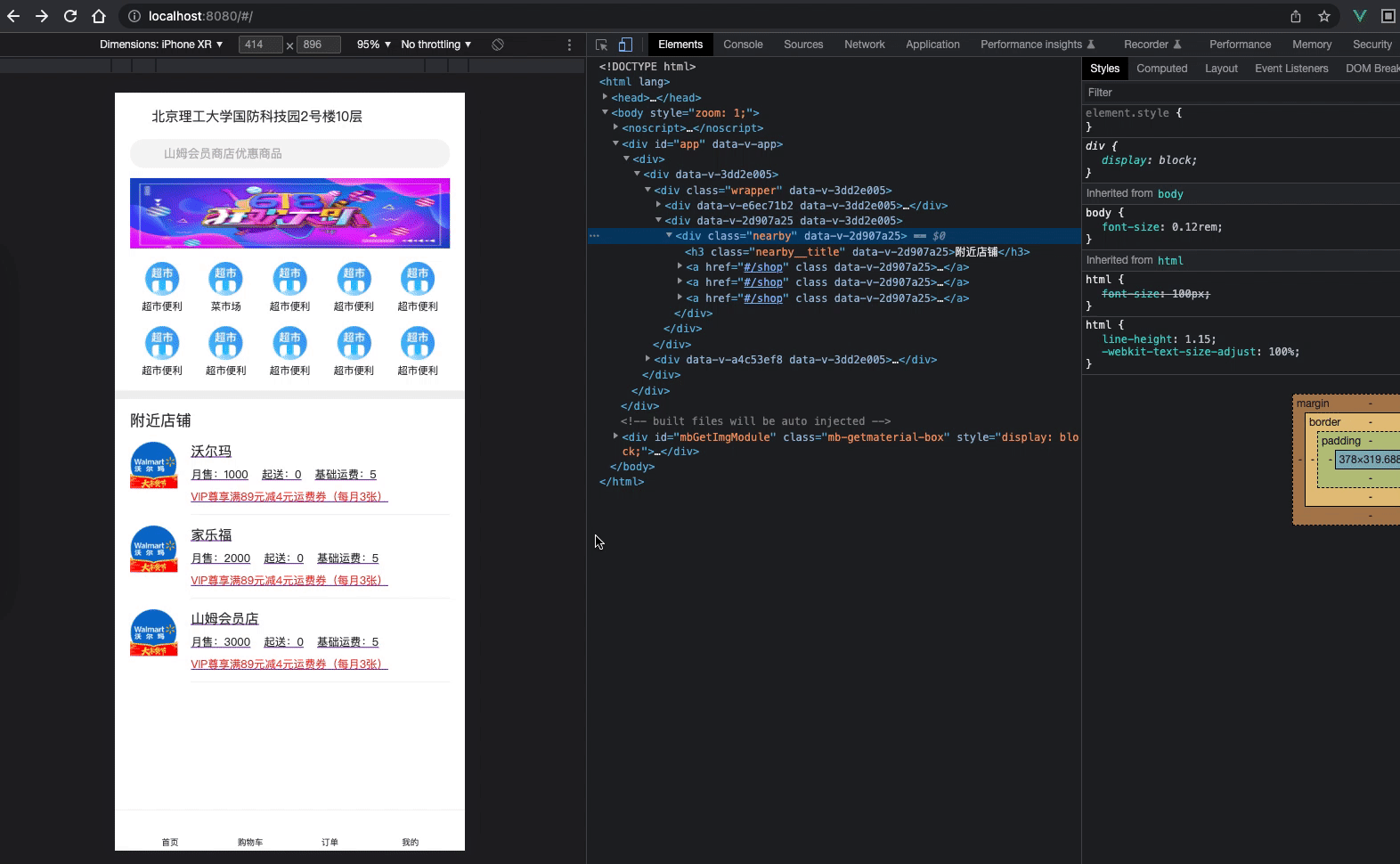
Task: Expand the head element node
Action: point(605,97)
